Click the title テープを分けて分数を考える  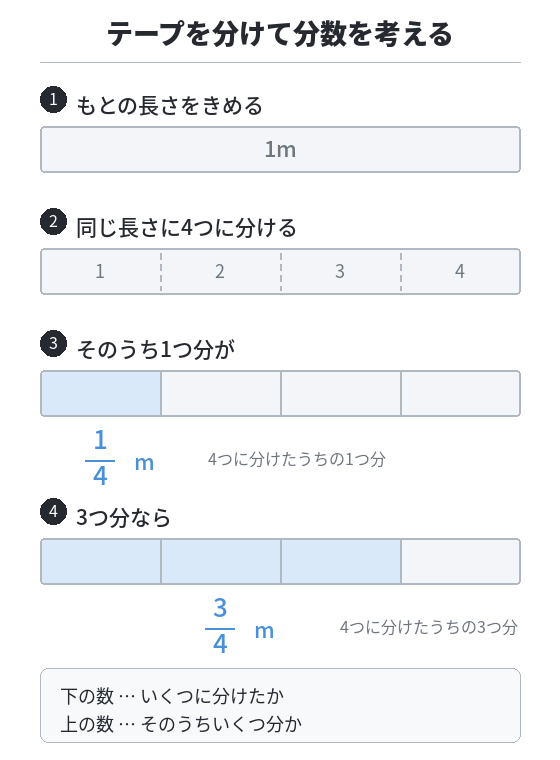pos(280,33)
